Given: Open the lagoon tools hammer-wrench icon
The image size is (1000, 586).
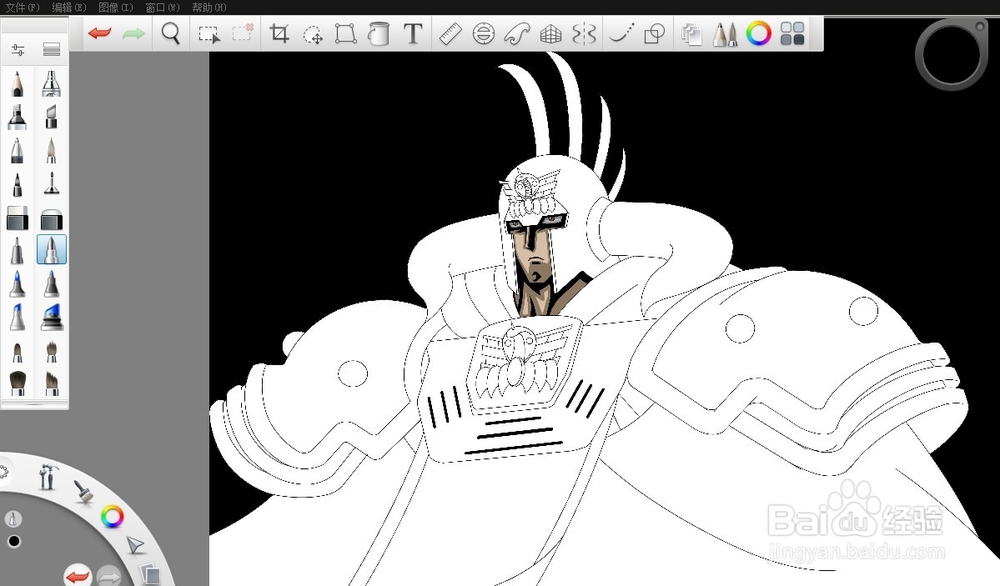Looking at the screenshot, I should click(47, 476).
